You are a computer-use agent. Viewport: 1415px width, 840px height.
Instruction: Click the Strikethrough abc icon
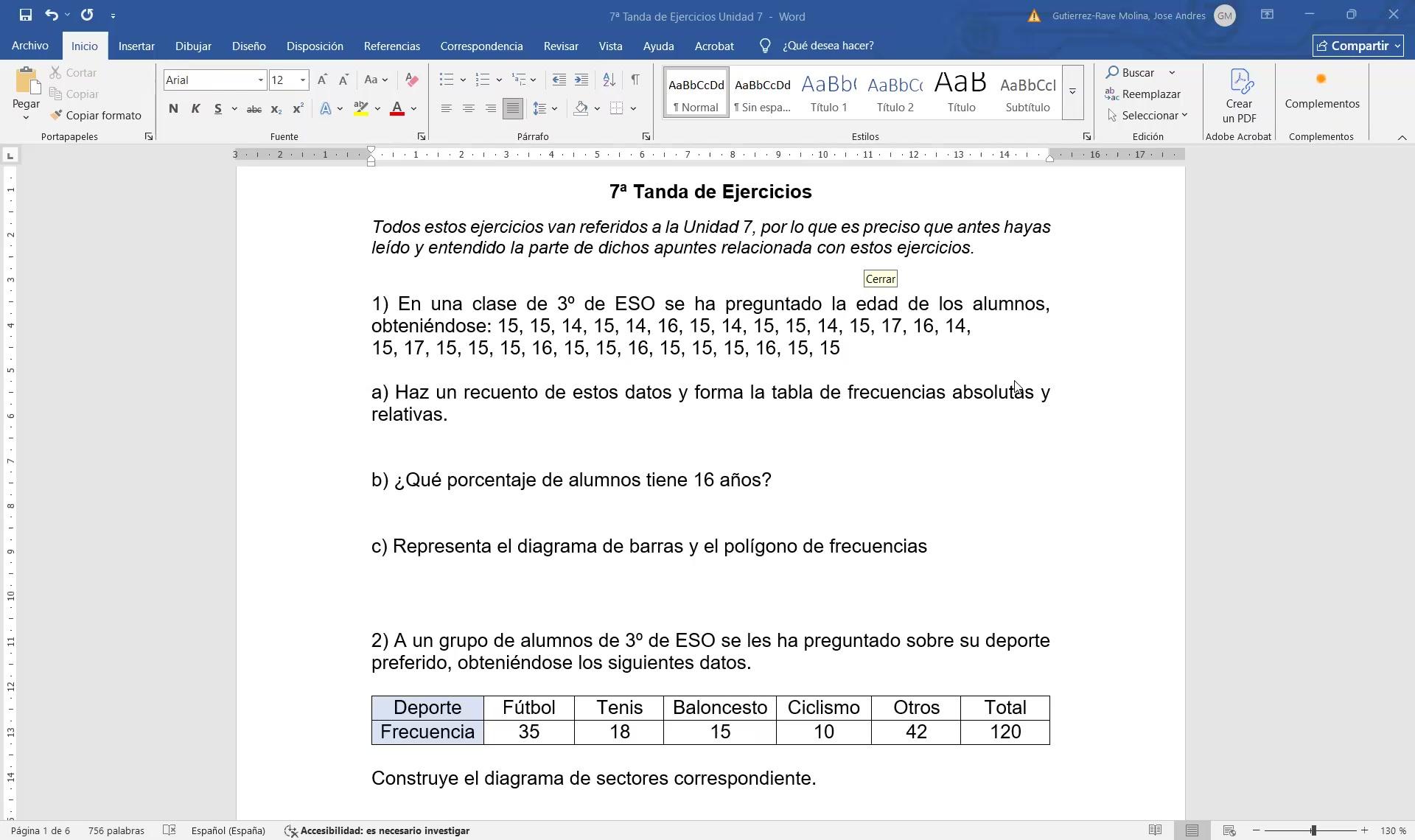coord(254,109)
